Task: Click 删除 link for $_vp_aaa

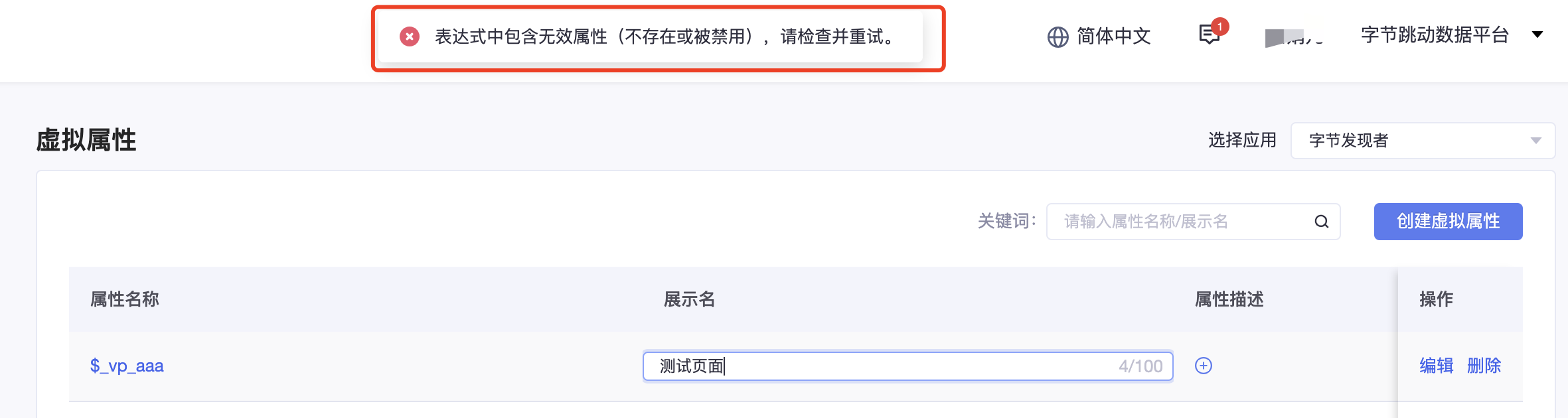Action: (1484, 366)
